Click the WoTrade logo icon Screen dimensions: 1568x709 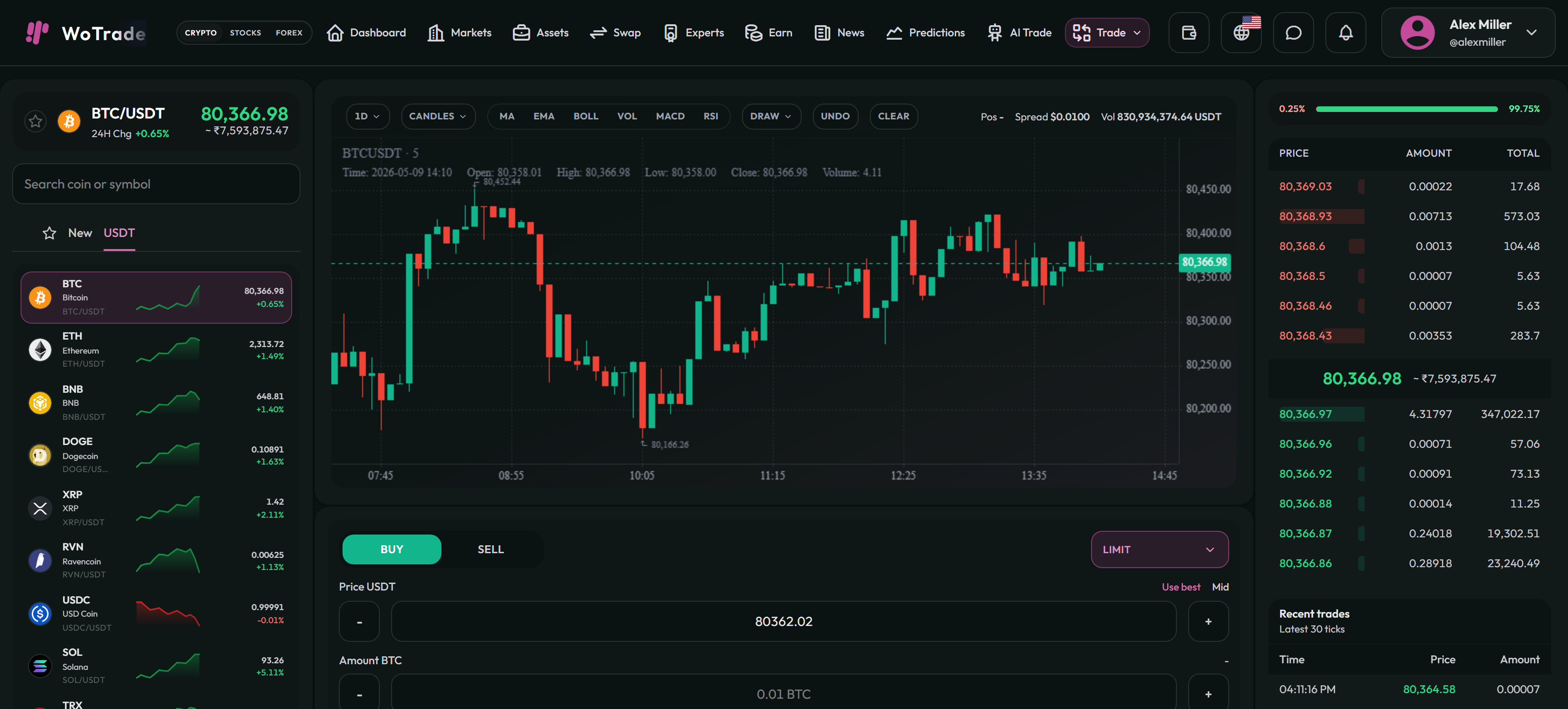(36, 33)
